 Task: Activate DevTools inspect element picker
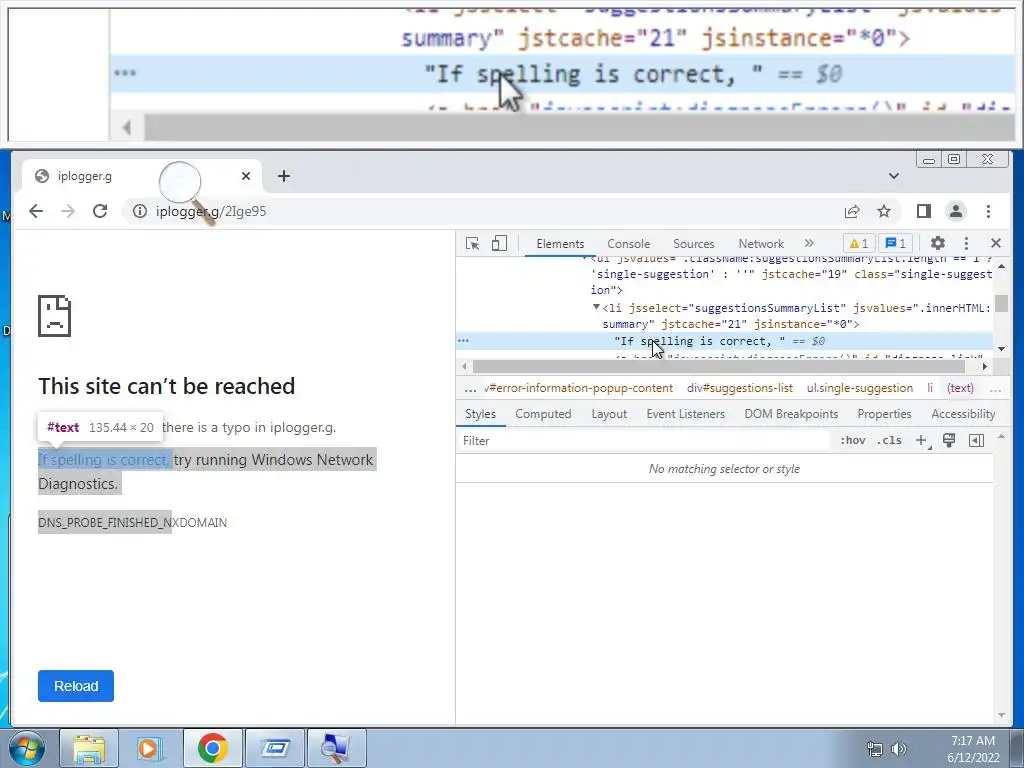472,244
